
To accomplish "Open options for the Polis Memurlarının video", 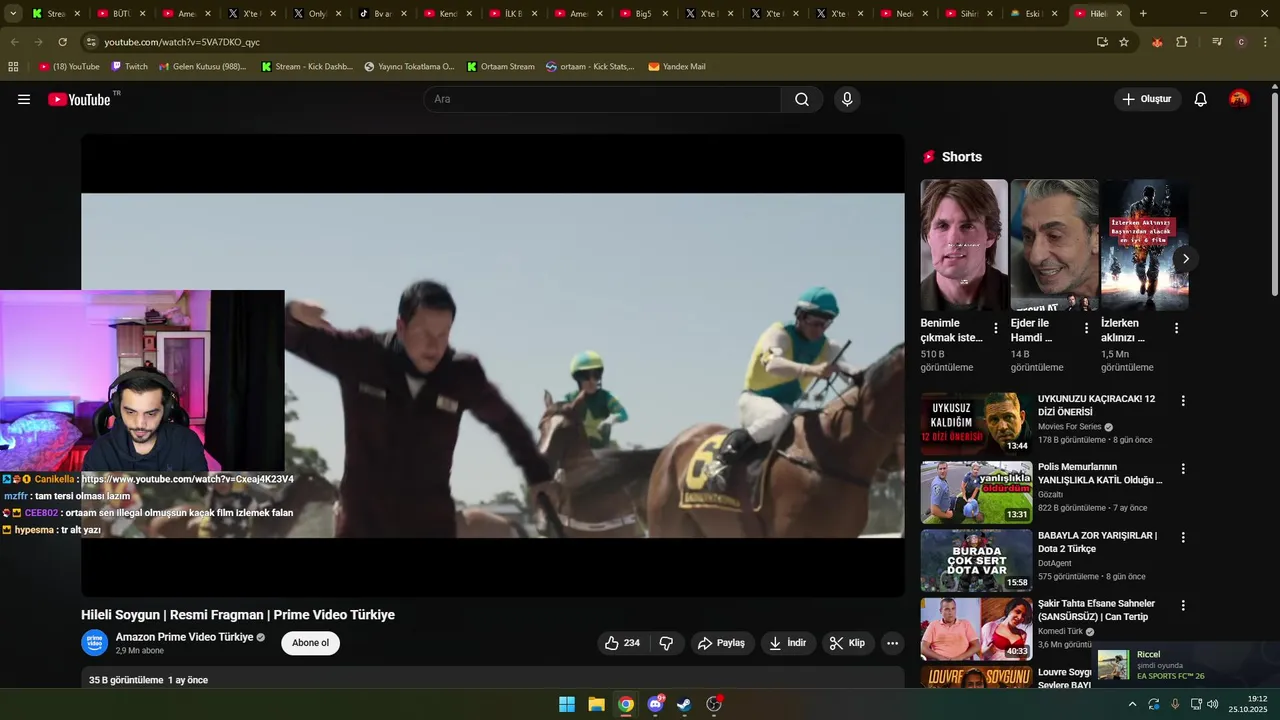I will coord(1183,468).
